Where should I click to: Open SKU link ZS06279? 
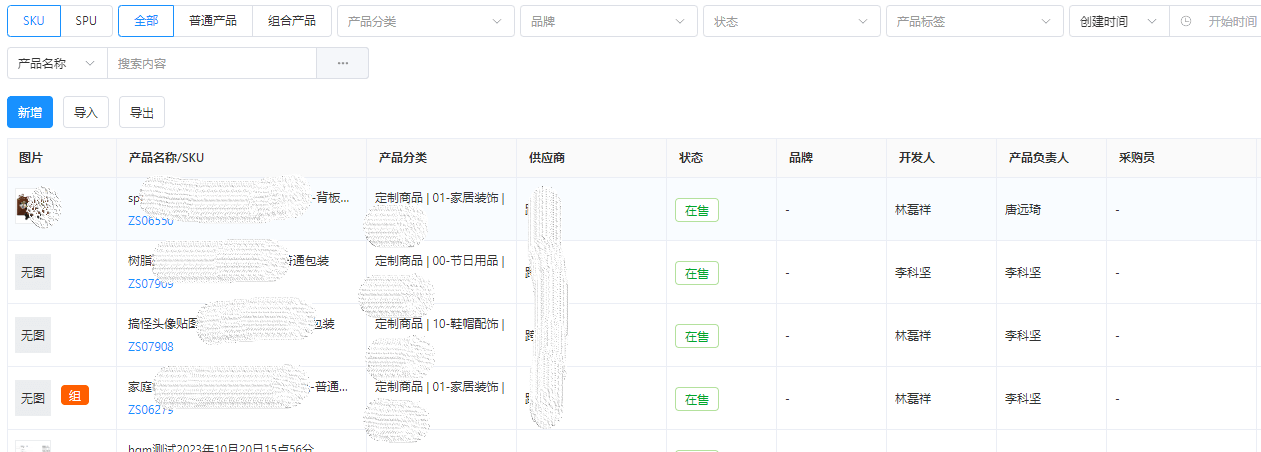151,410
